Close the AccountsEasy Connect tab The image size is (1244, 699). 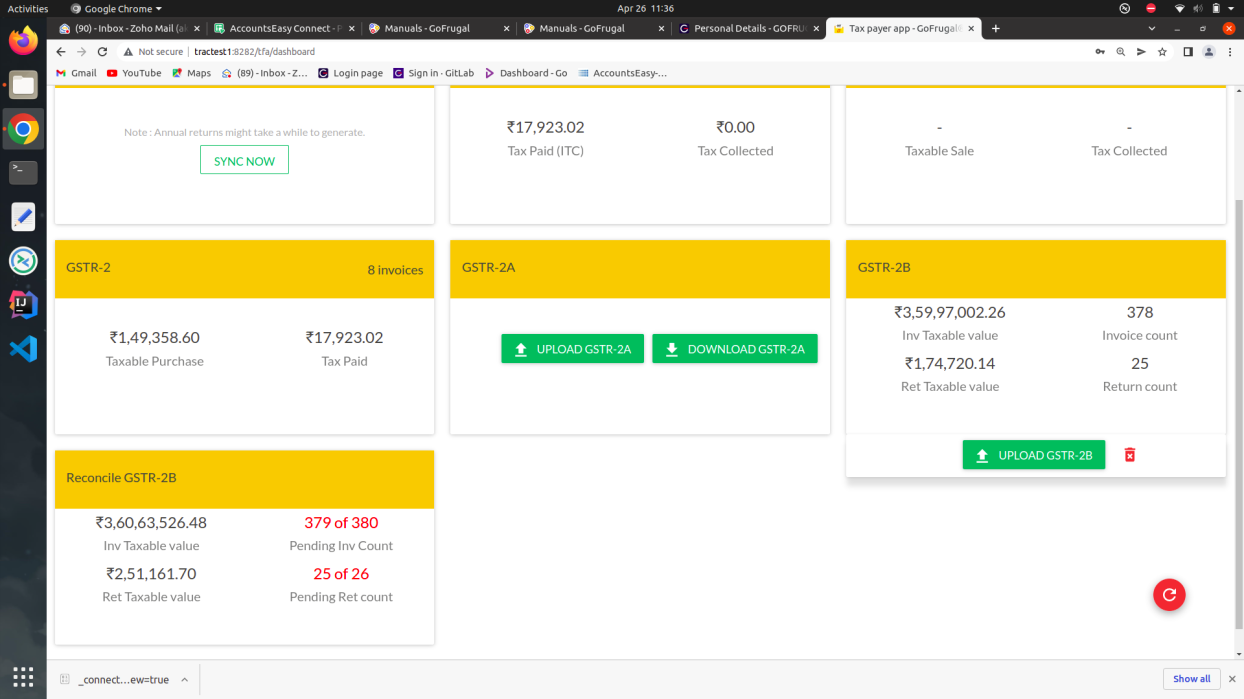tap(351, 29)
